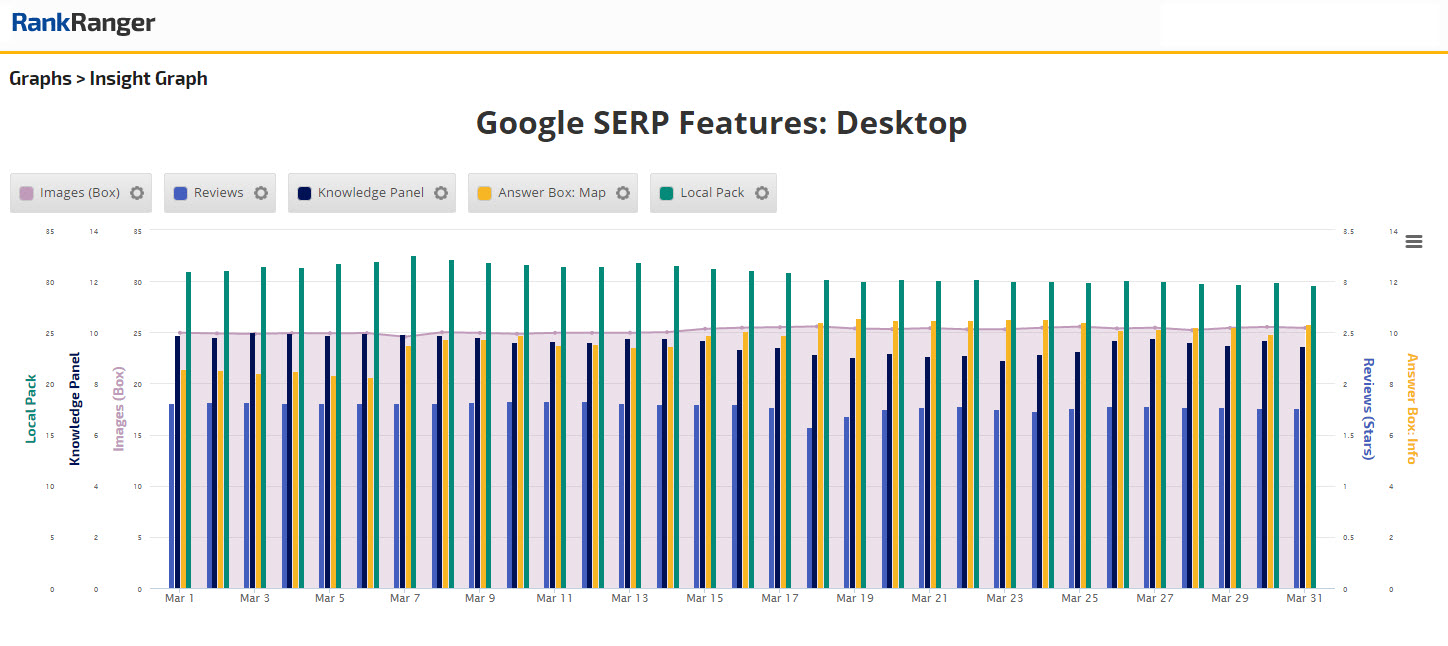
Task: Open the Local Pack gear settings
Action: coord(761,193)
